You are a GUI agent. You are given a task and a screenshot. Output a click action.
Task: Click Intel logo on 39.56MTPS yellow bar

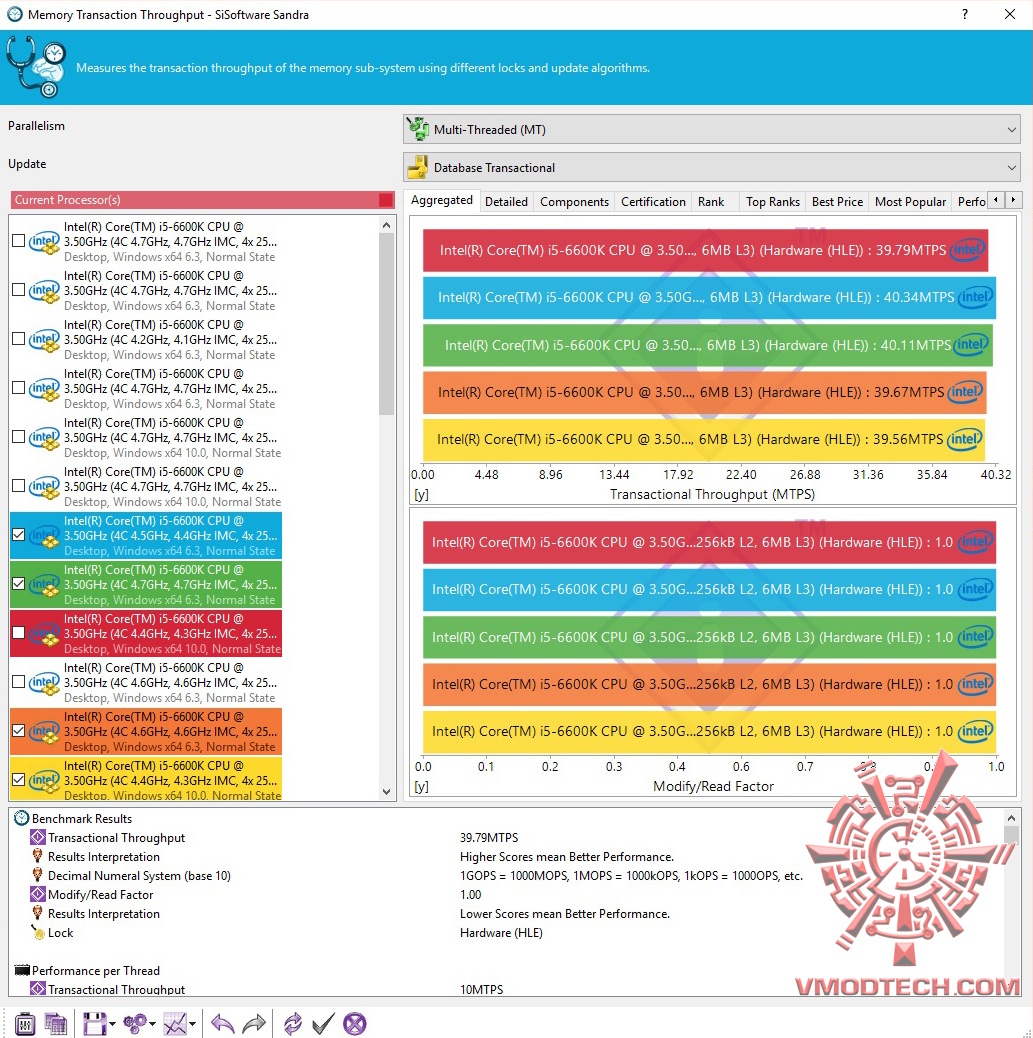[964, 439]
